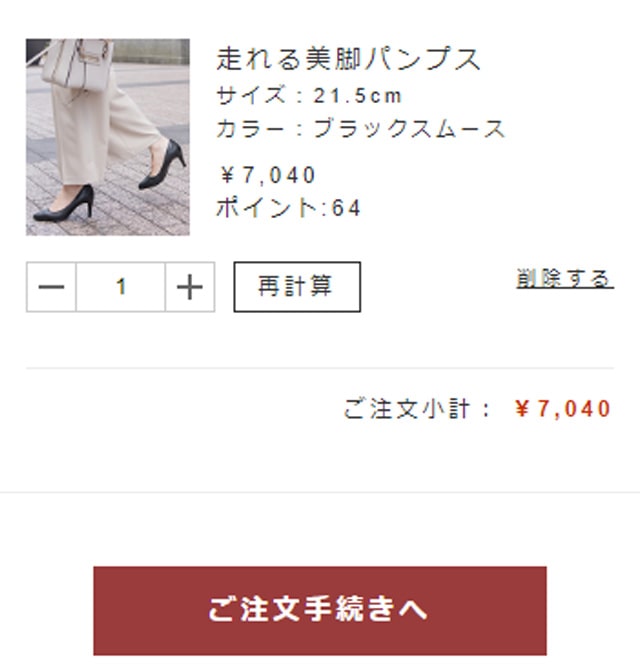Open the 走れる美脚パンプス product title

tap(349, 59)
